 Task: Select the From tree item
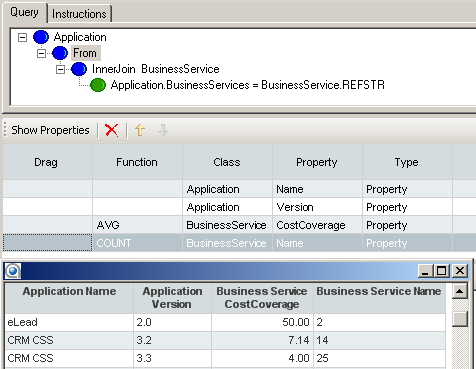pos(85,53)
